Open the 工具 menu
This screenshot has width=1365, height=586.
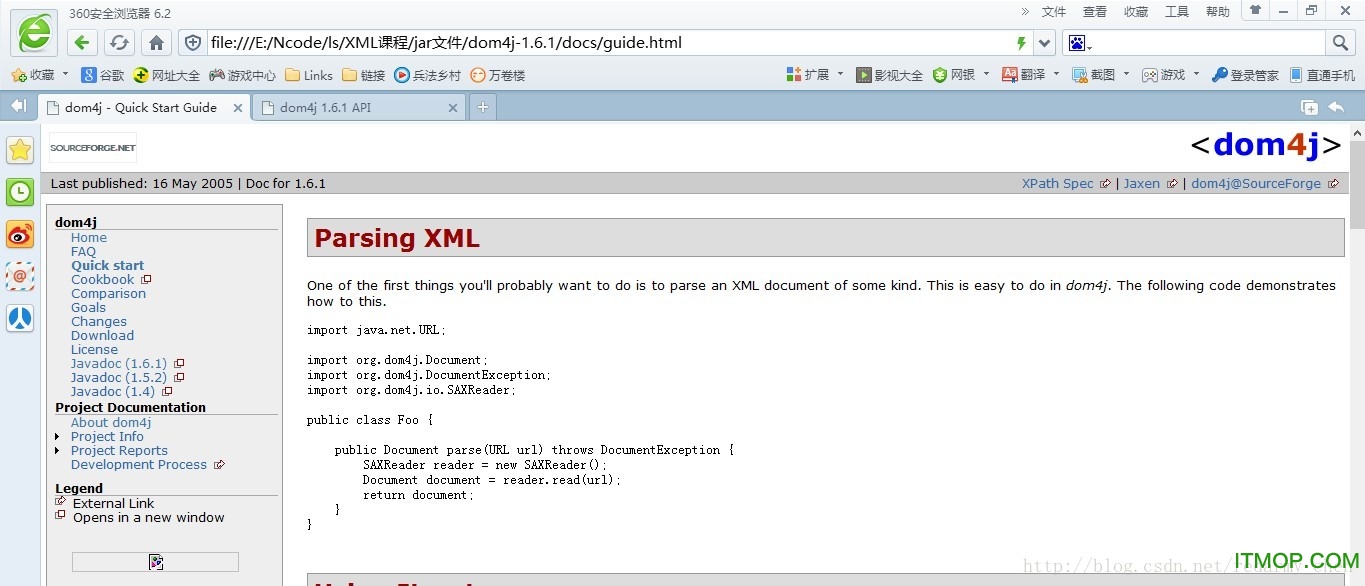click(1176, 12)
